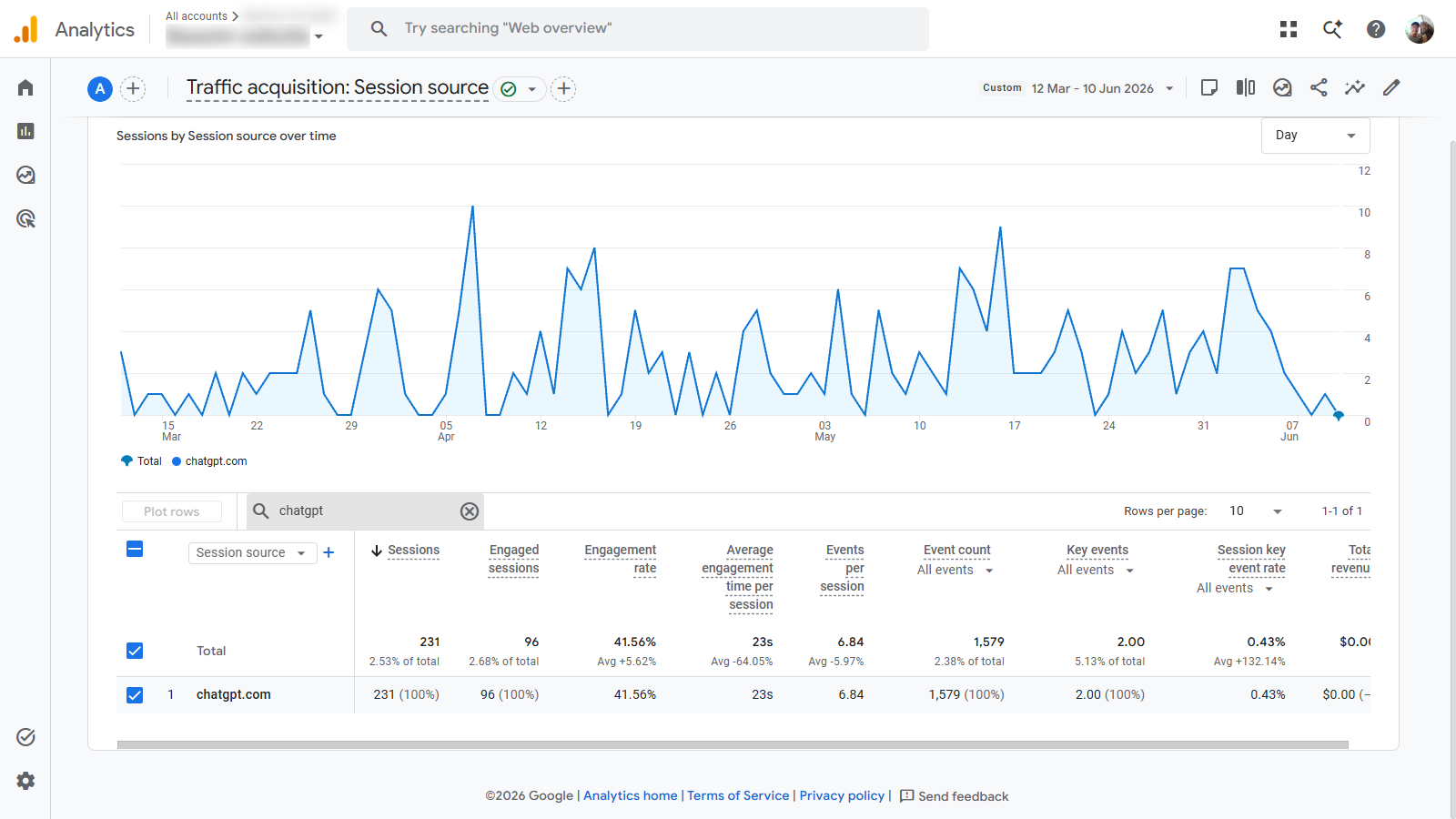Open the All accounts property selector
Image resolution: width=1456 pixels, height=819 pixels.
[246, 27]
